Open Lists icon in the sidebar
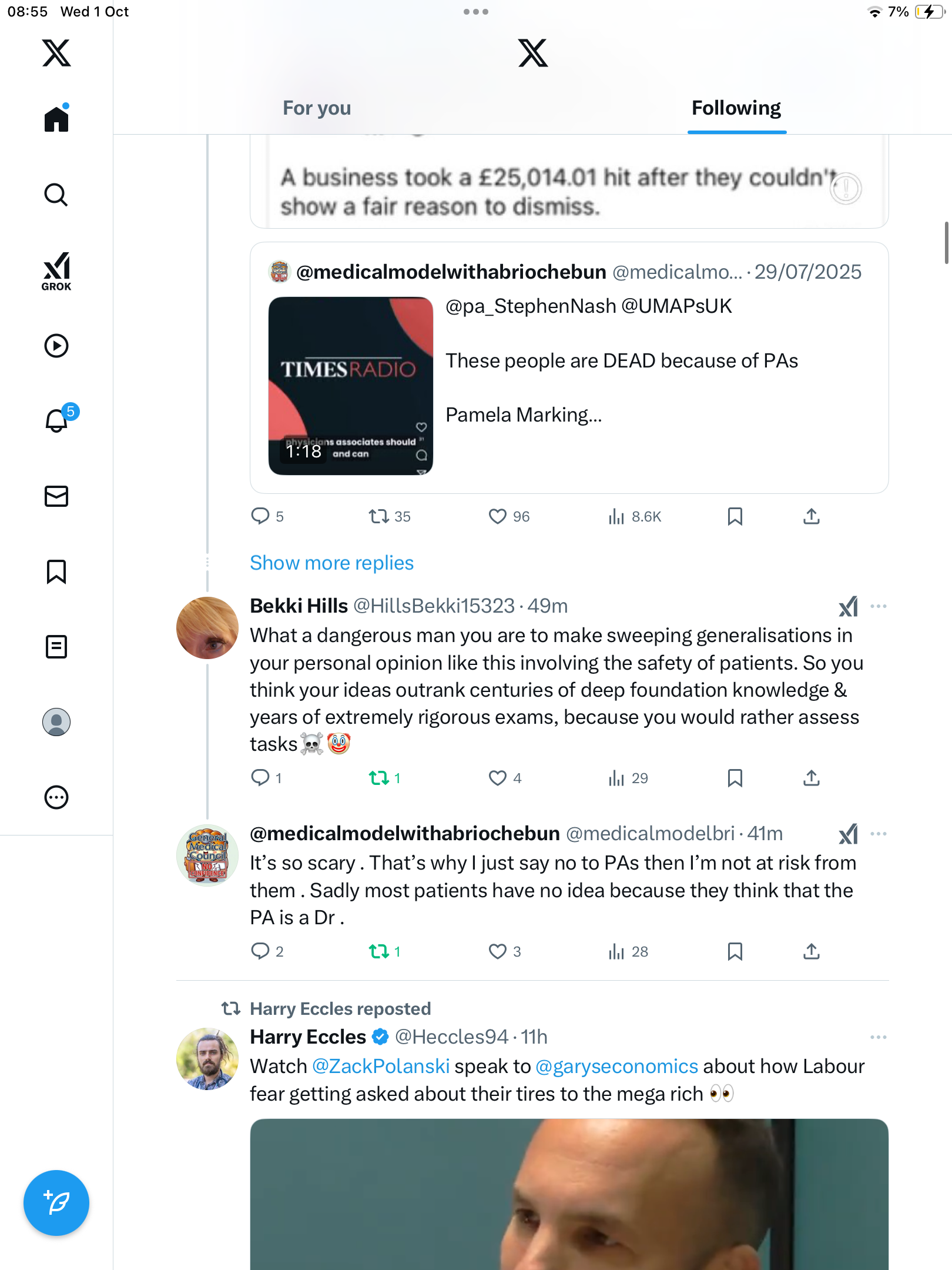 click(56, 647)
